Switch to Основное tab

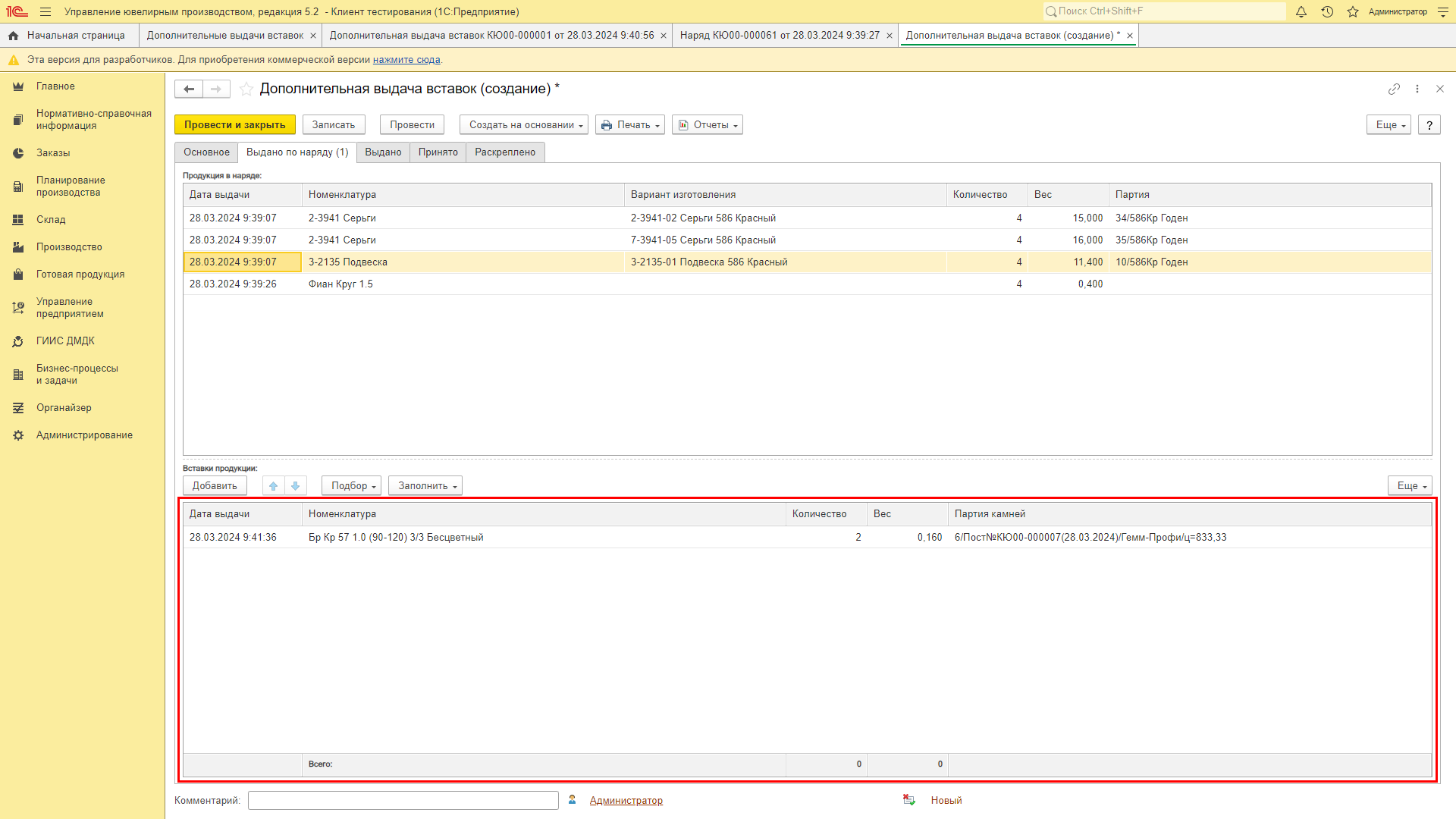tap(206, 152)
